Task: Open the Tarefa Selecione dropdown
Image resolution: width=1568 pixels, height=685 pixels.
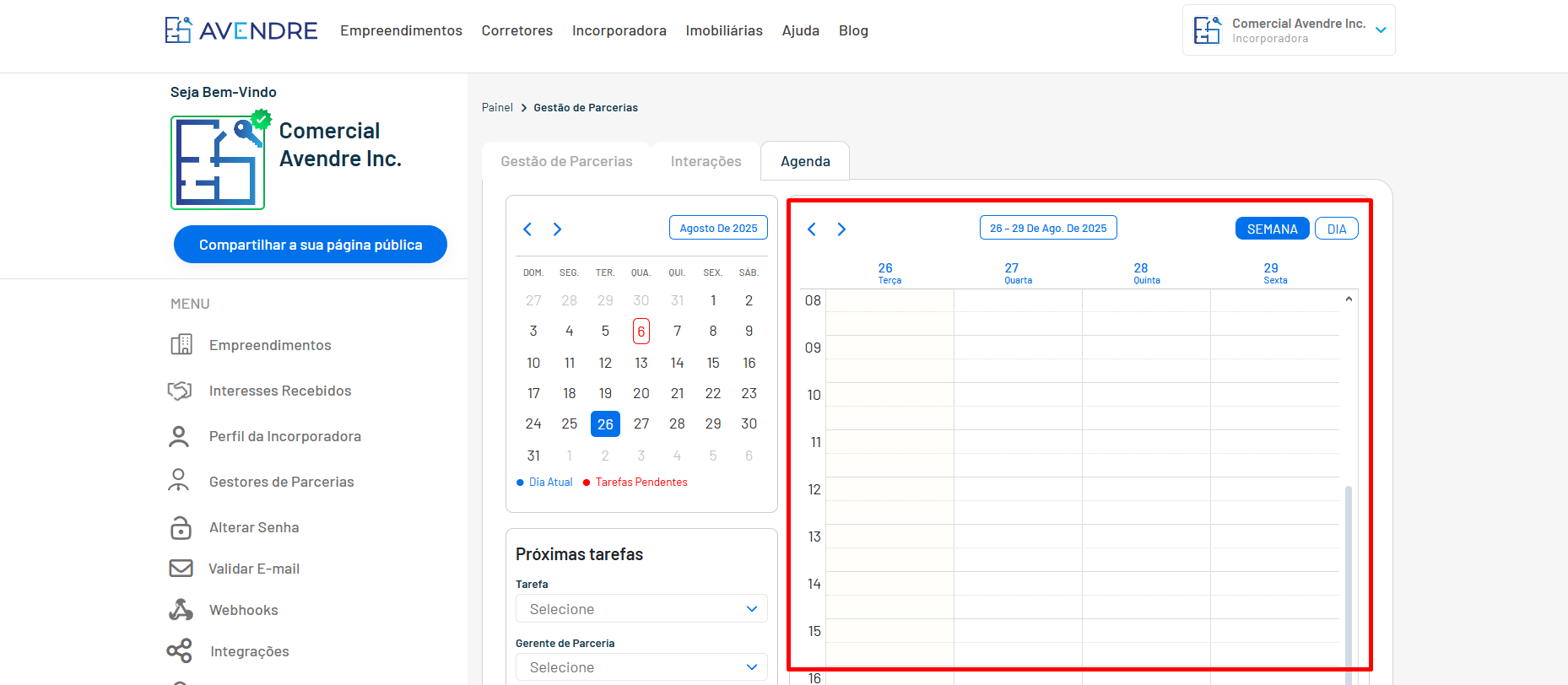Action: (x=641, y=609)
